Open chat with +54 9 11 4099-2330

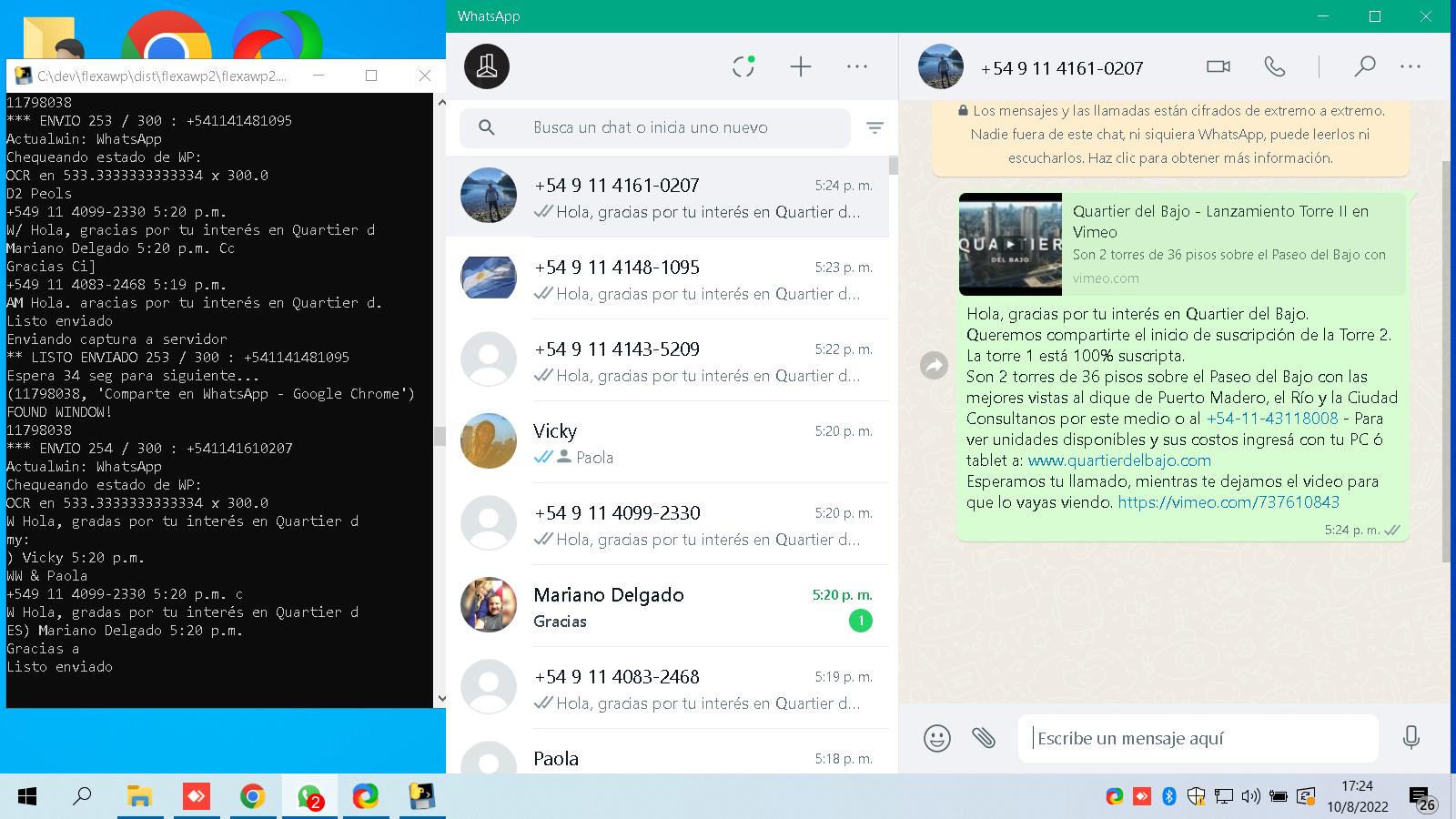coord(667,524)
